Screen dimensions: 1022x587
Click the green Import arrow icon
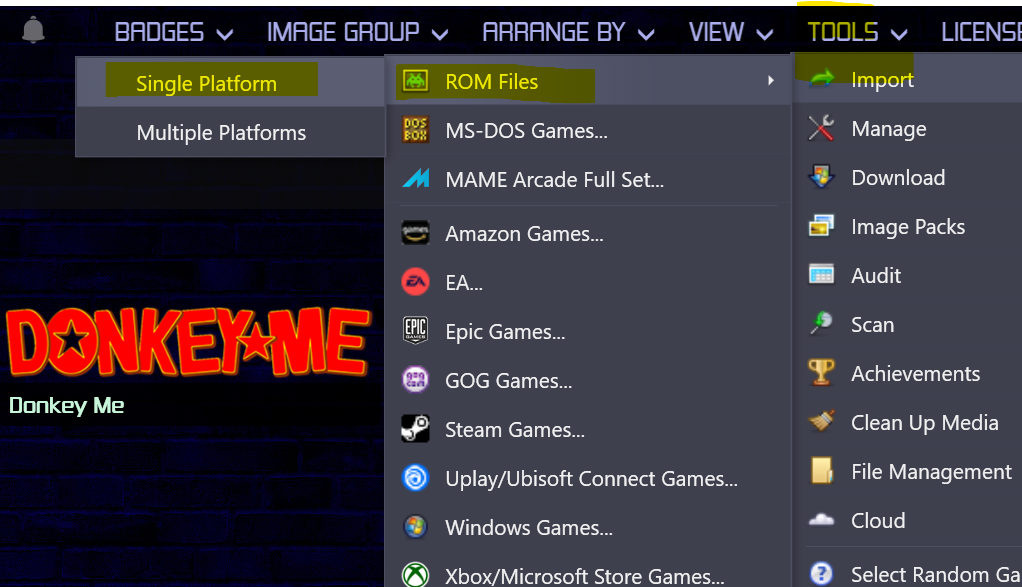tap(821, 79)
